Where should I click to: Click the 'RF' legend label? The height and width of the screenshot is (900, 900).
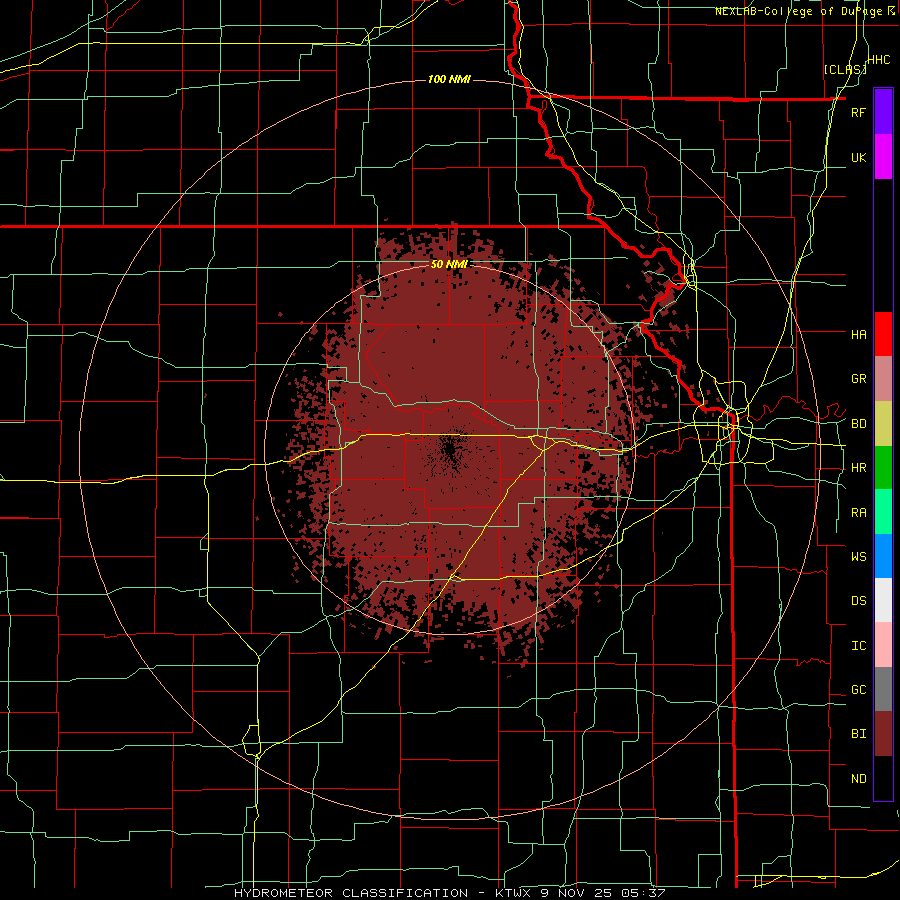coord(859,112)
